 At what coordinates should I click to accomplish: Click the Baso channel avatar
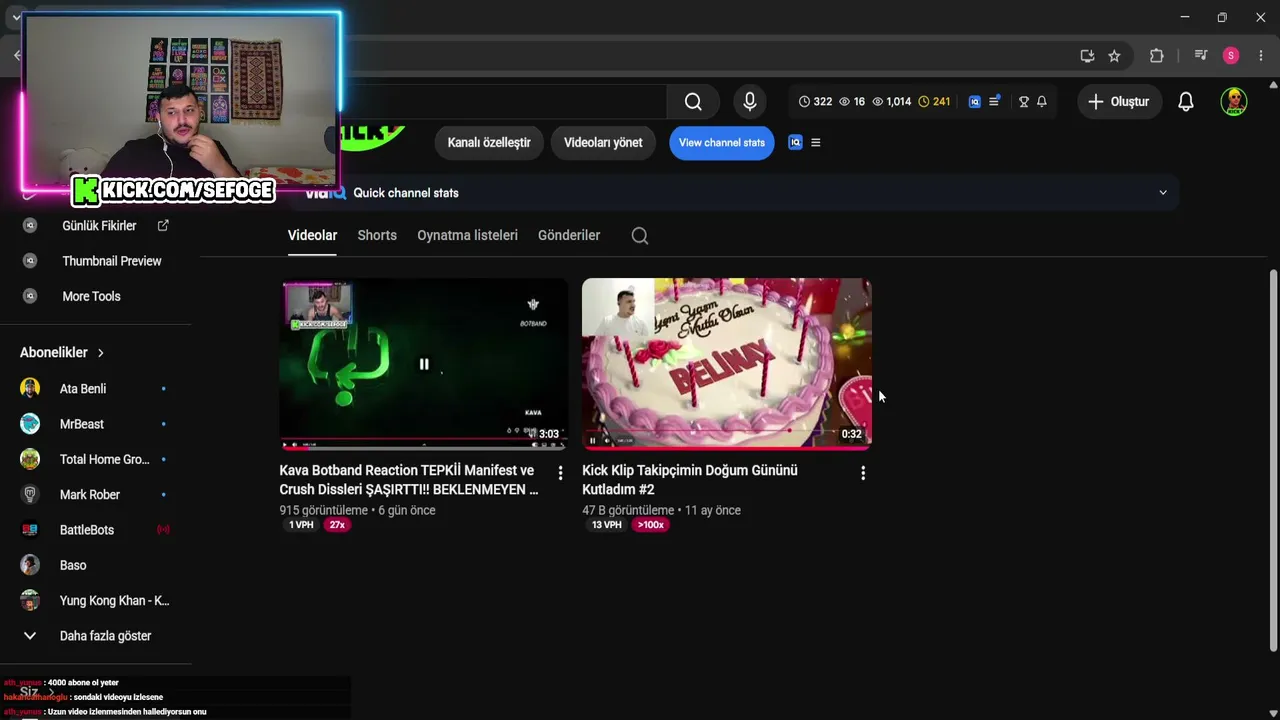click(30, 565)
